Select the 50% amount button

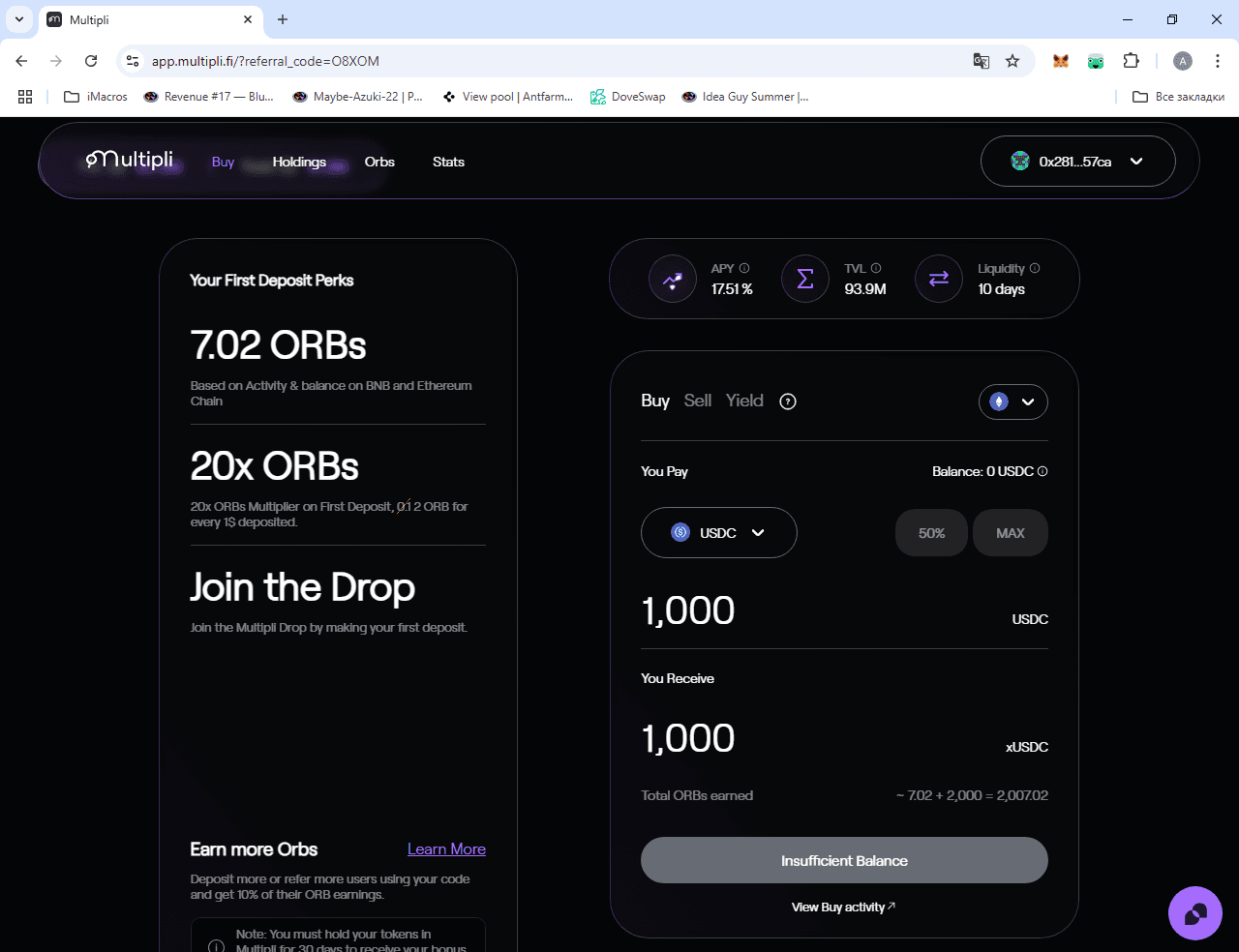click(x=931, y=533)
